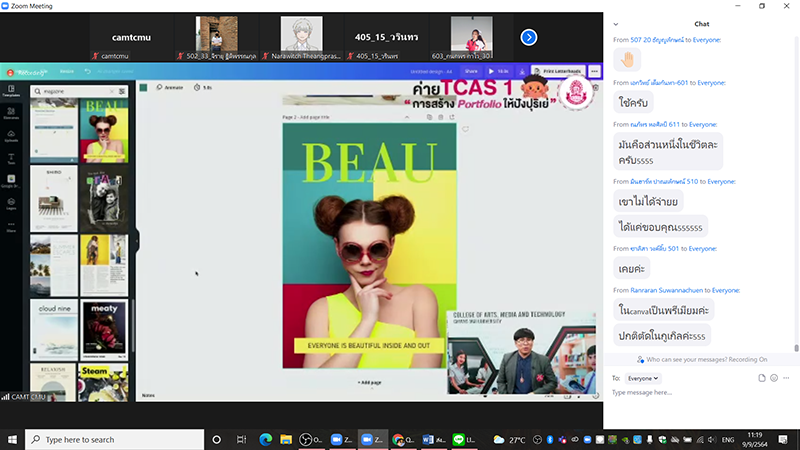The width and height of the screenshot is (800, 450).
Task: Click the Resize option in Canva header
Action: 67,71
